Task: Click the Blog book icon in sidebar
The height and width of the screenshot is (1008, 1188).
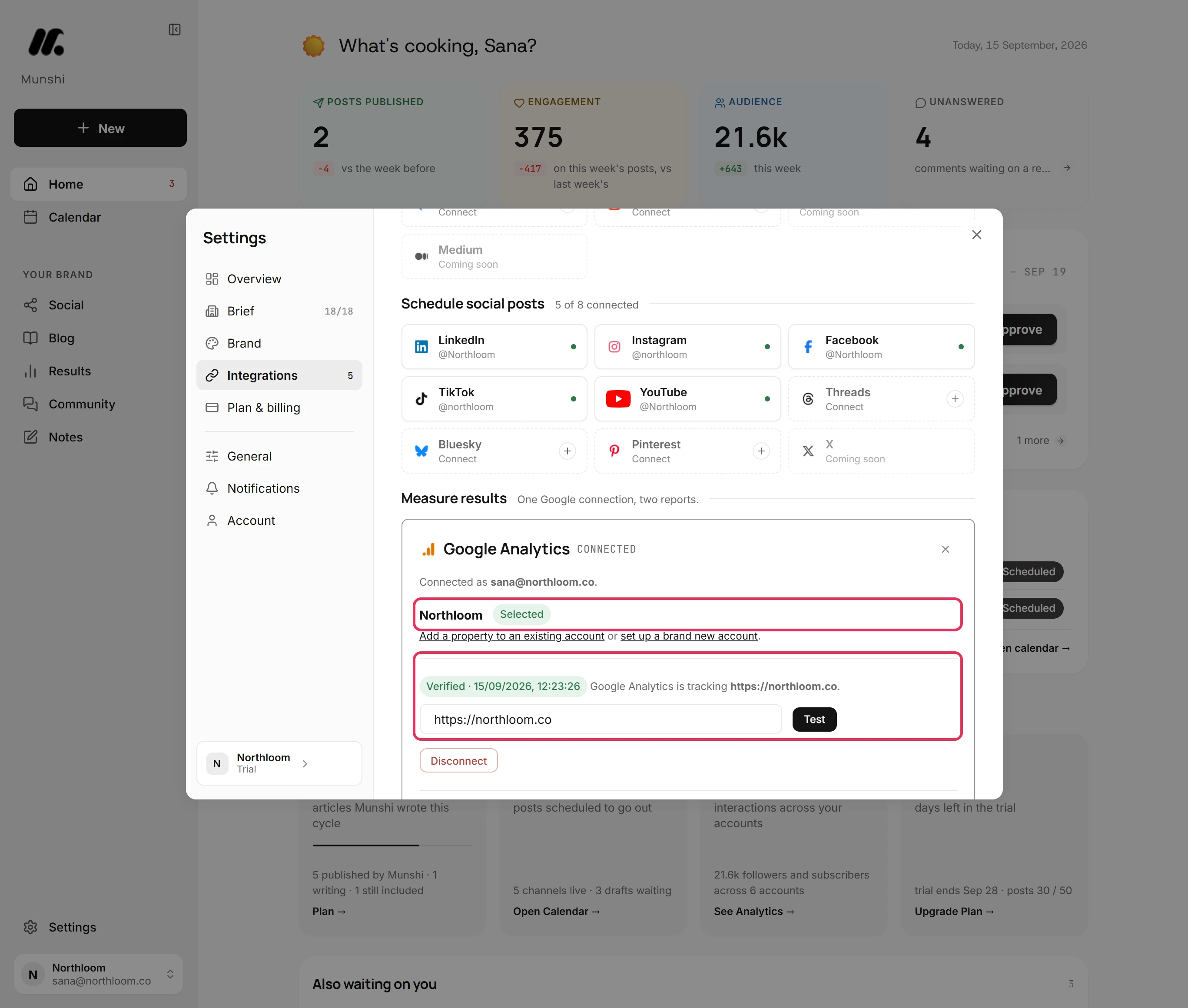Action: click(x=30, y=338)
